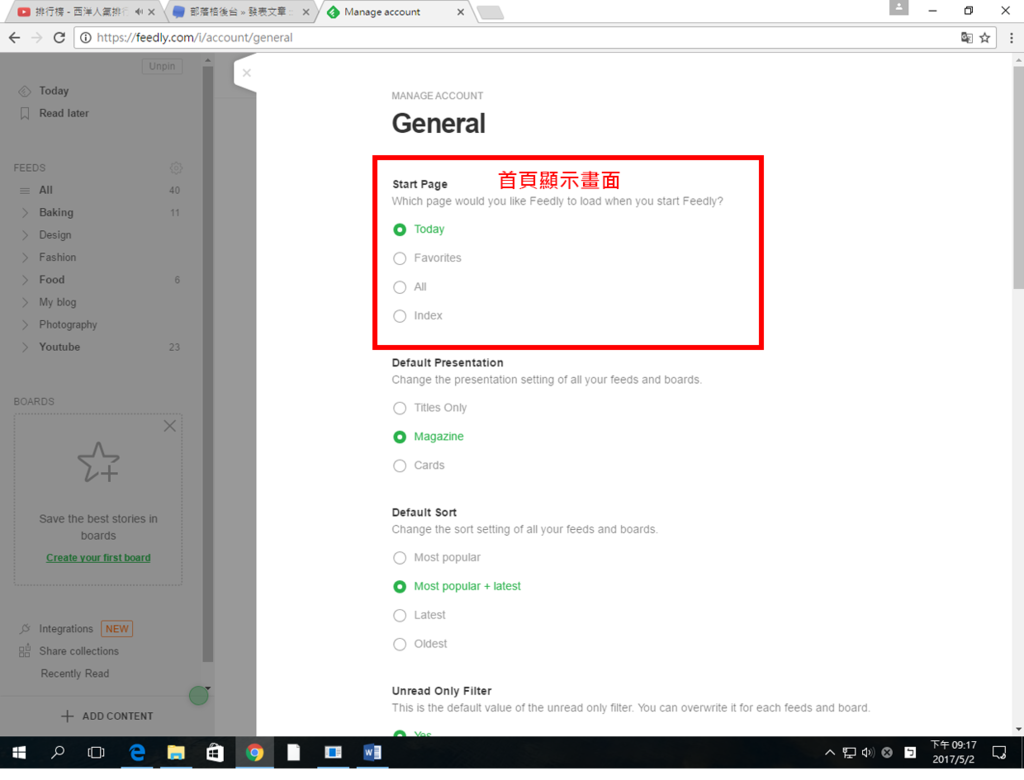This screenshot has height=780, width=1024.
Task: Open File Explorer from taskbar
Action: (176, 753)
